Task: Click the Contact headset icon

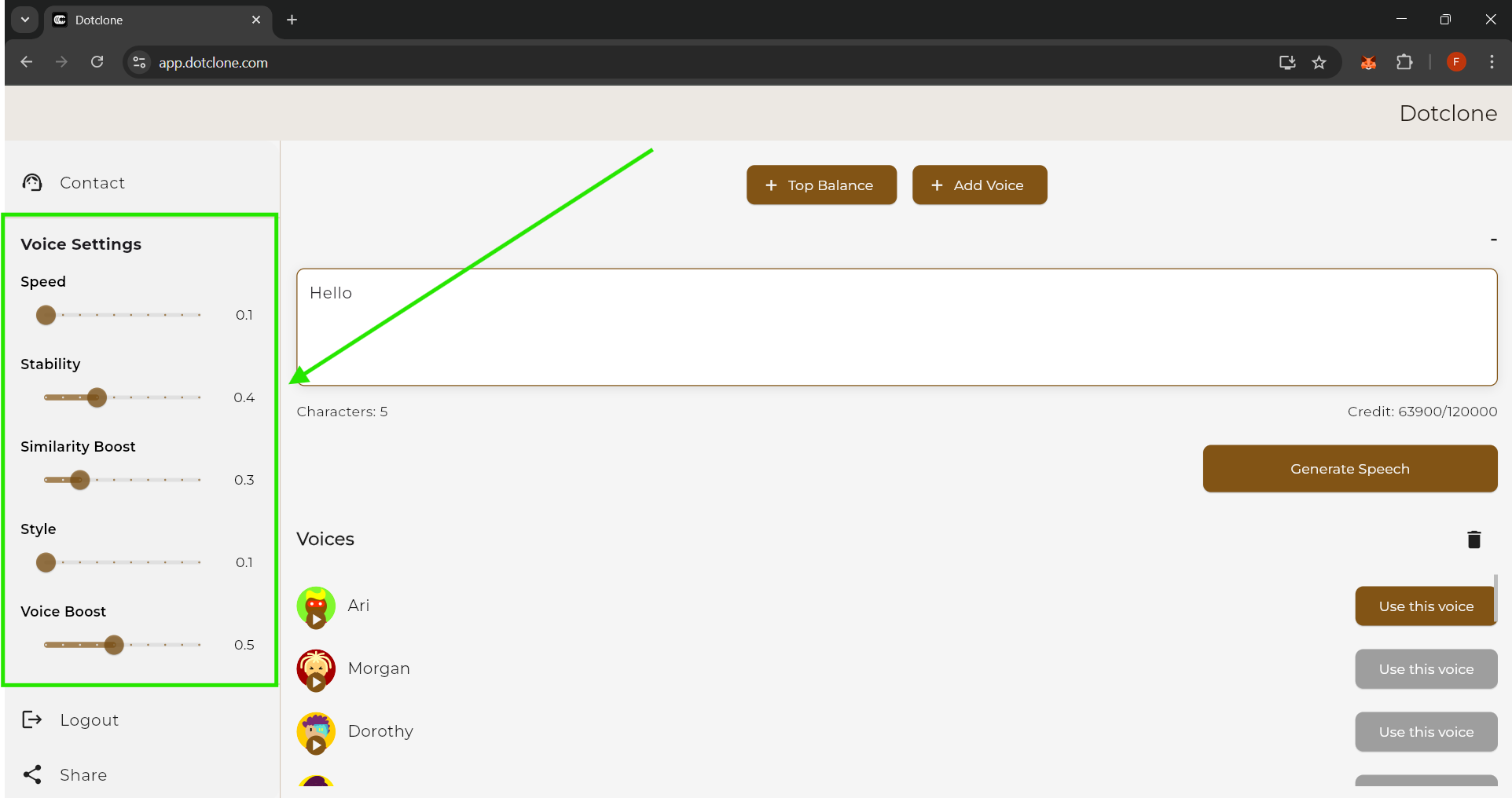Action: tap(32, 183)
